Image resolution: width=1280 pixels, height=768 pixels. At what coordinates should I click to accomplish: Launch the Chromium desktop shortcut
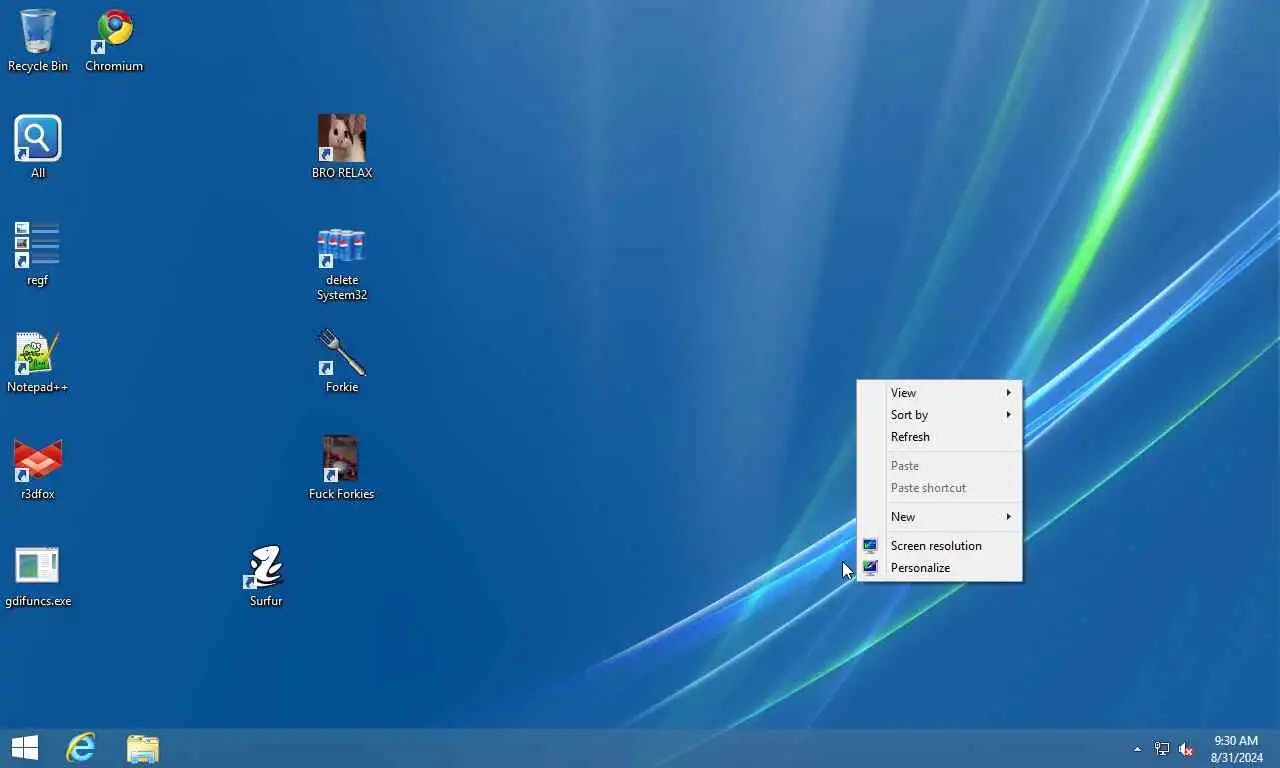coord(114,40)
